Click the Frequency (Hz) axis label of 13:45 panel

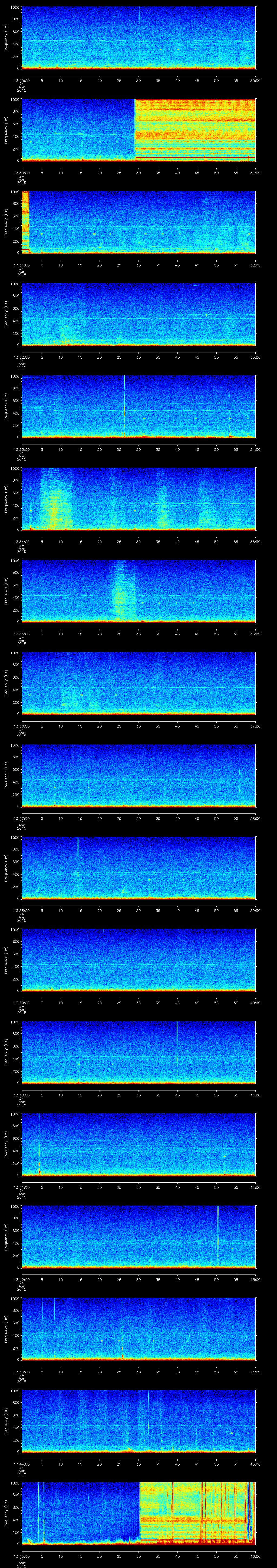[7, 1513]
